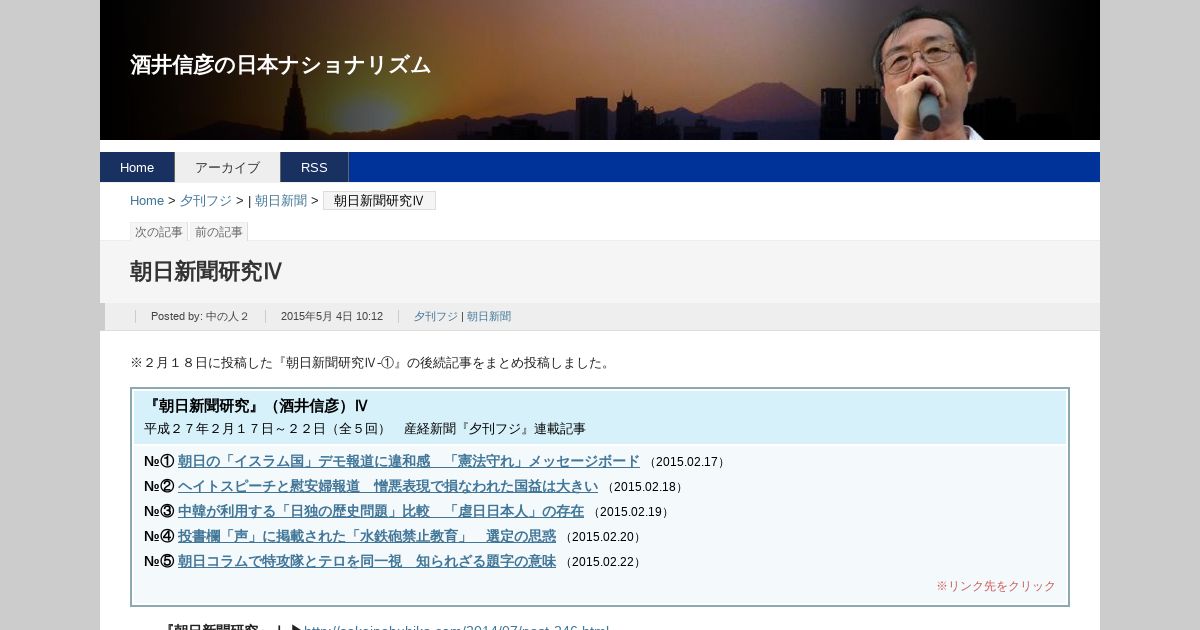Click the 平成２７年２月１７日～２２日 series description
1200x630 pixels.
point(365,429)
